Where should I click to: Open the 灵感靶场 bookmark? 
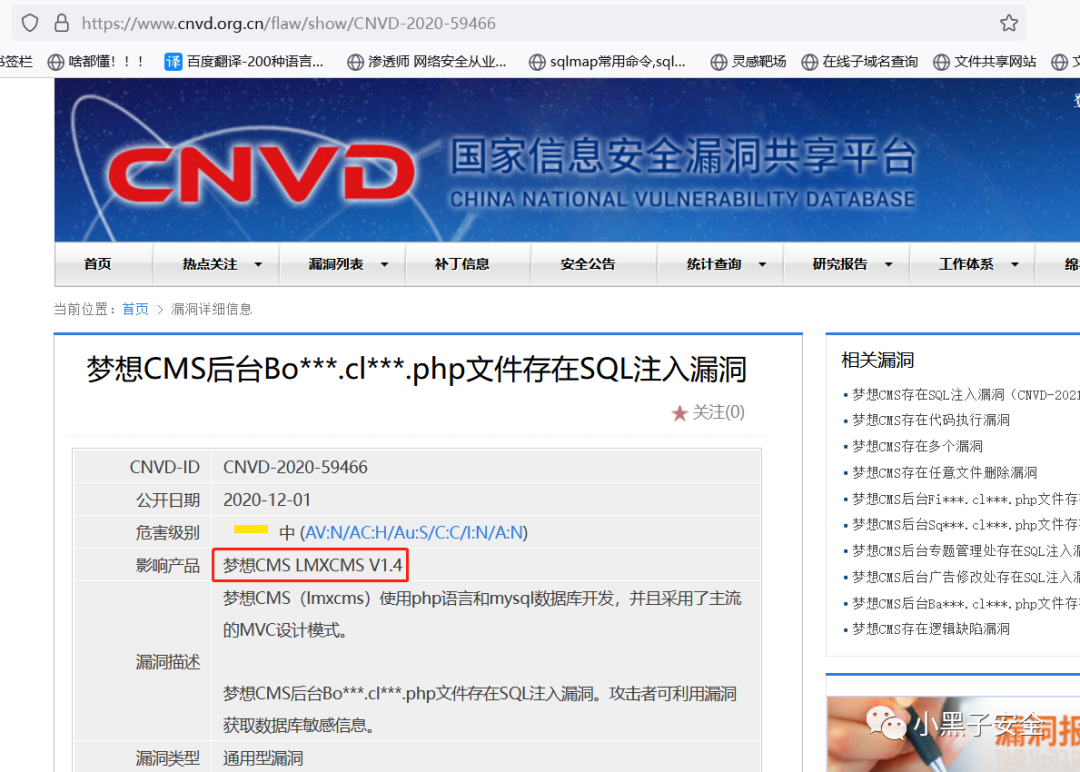pyautogui.click(x=748, y=62)
